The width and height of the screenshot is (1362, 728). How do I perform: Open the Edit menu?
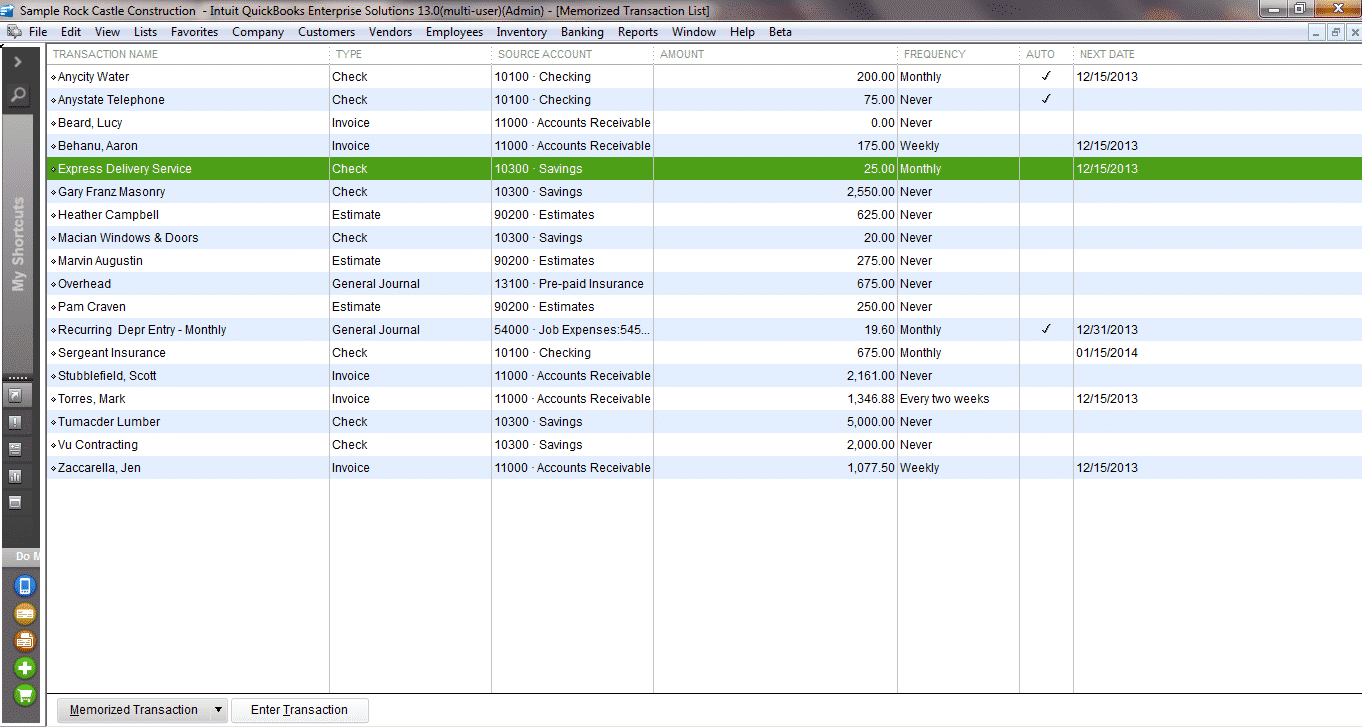point(71,32)
